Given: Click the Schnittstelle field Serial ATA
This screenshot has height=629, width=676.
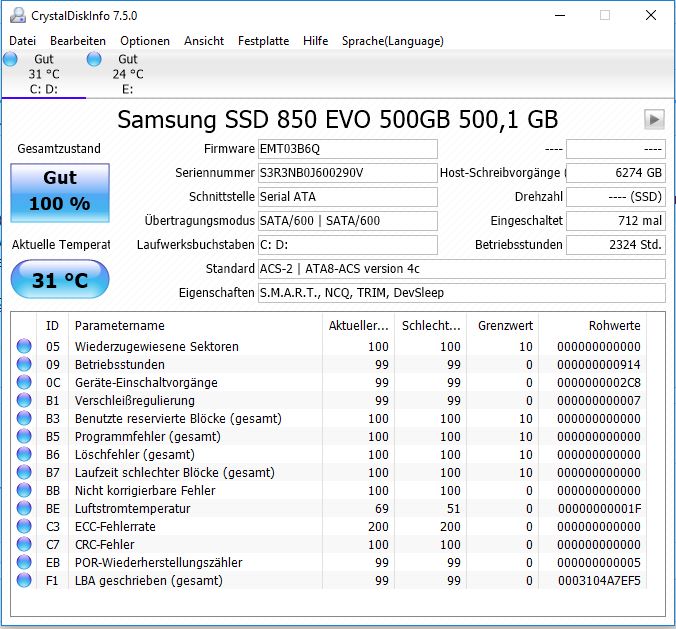Looking at the screenshot, I should (347, 197).
